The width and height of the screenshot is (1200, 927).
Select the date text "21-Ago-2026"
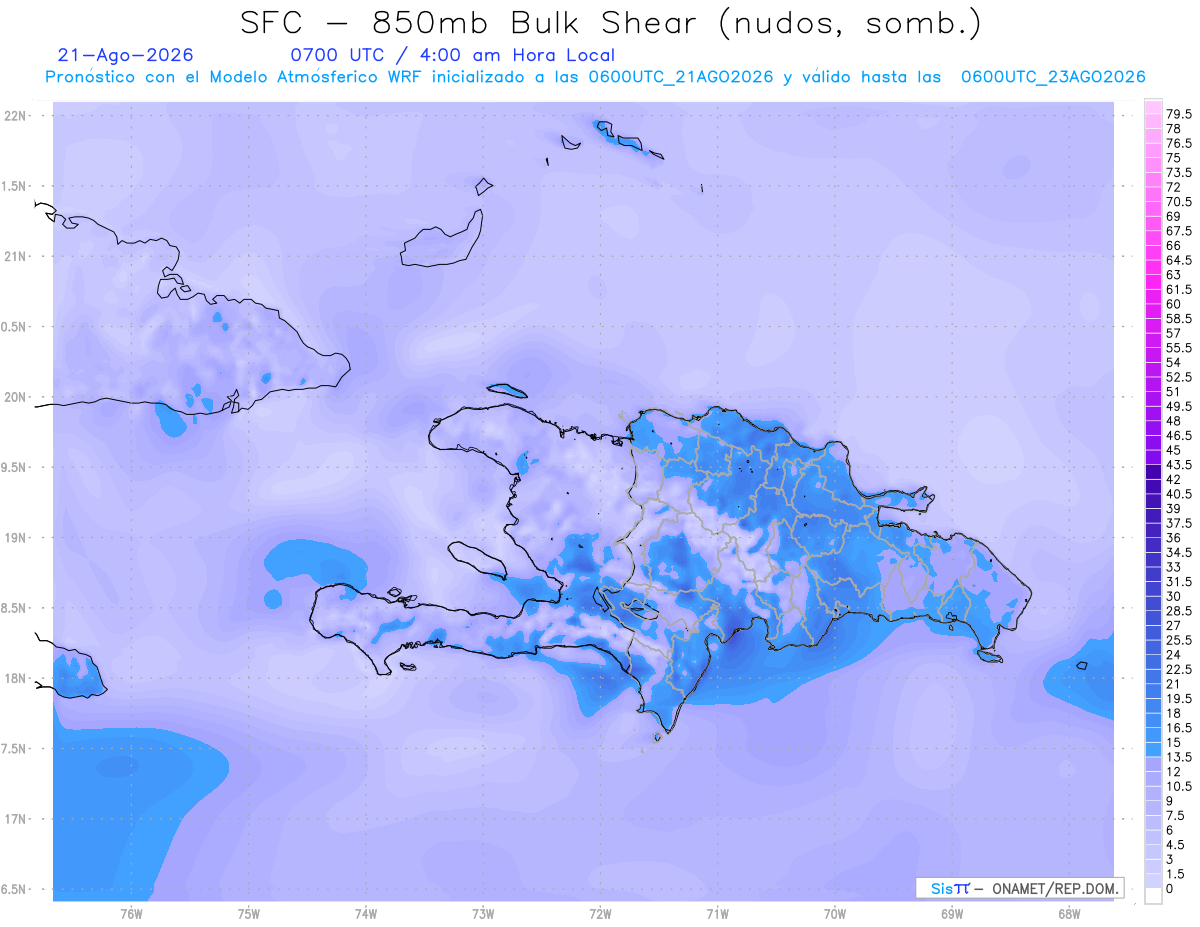coord(125,55)
